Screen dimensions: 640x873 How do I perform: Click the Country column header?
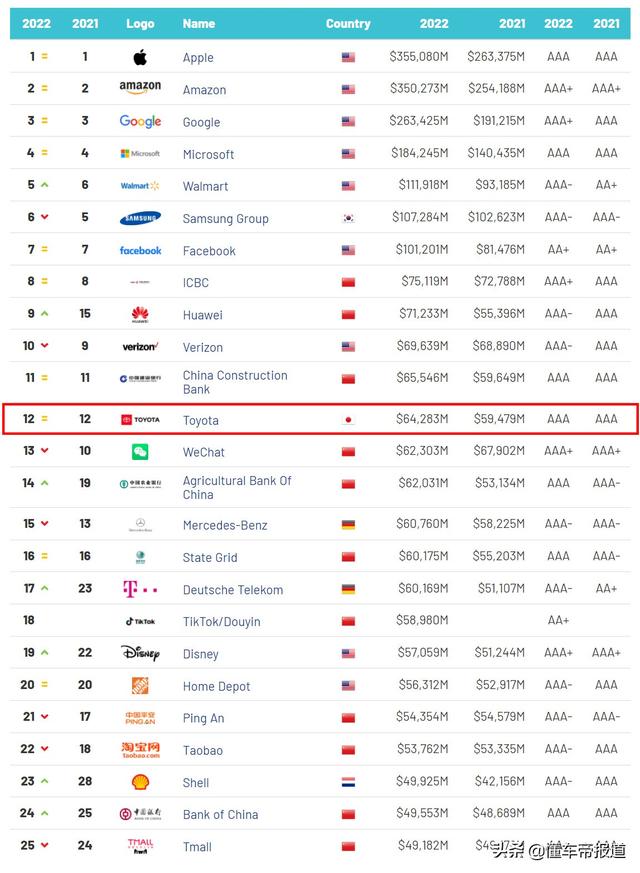coord(348,24)
